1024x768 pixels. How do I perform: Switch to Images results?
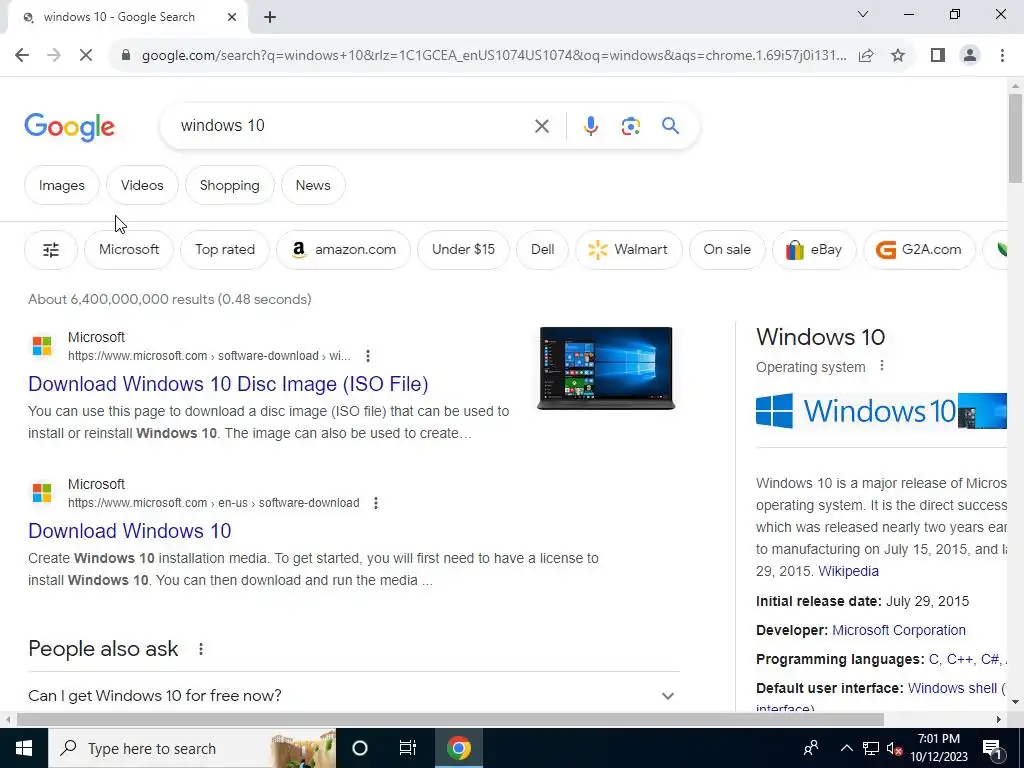point(62,185)
